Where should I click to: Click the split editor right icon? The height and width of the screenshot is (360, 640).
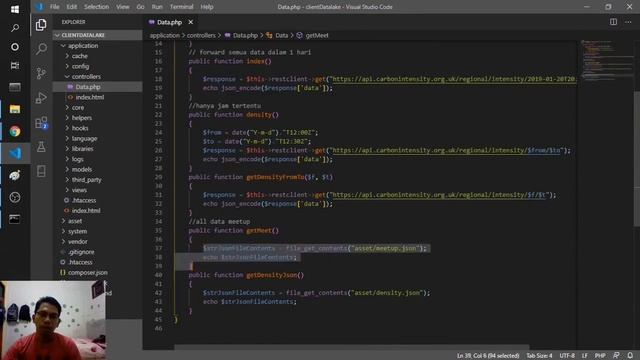click(x=613, y=22)
